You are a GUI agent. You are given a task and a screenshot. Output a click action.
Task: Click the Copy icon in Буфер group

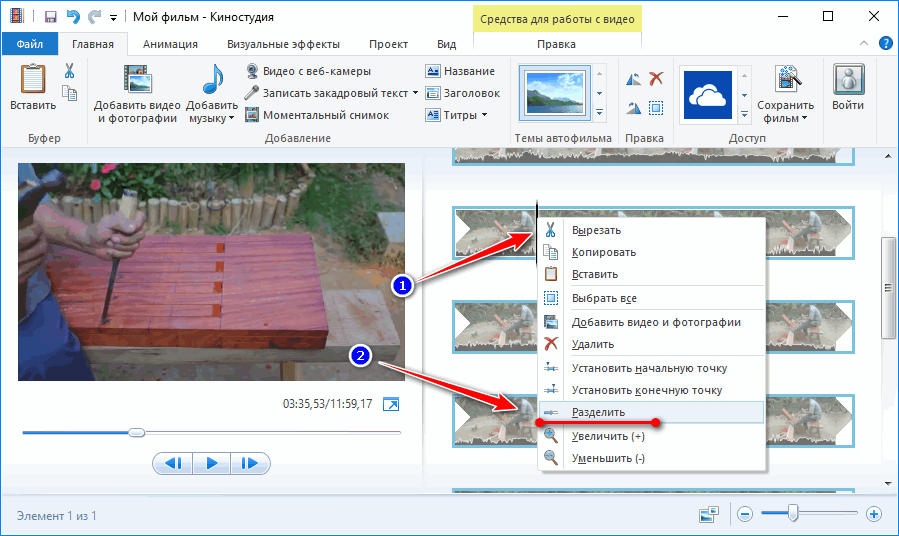click(x=69, y=93)
